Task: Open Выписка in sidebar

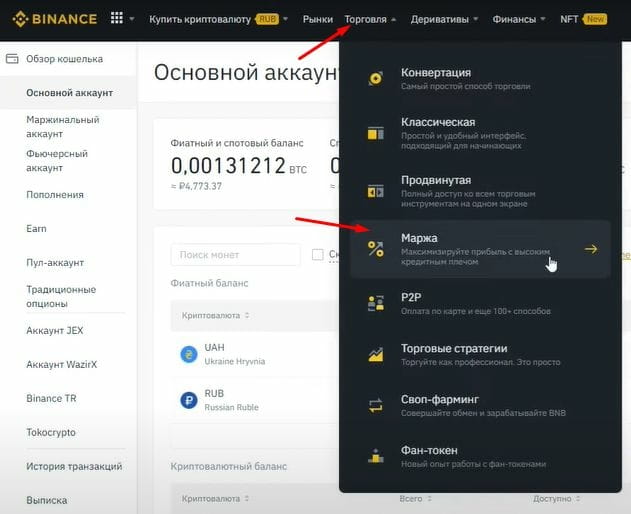Action: (47, 500)
